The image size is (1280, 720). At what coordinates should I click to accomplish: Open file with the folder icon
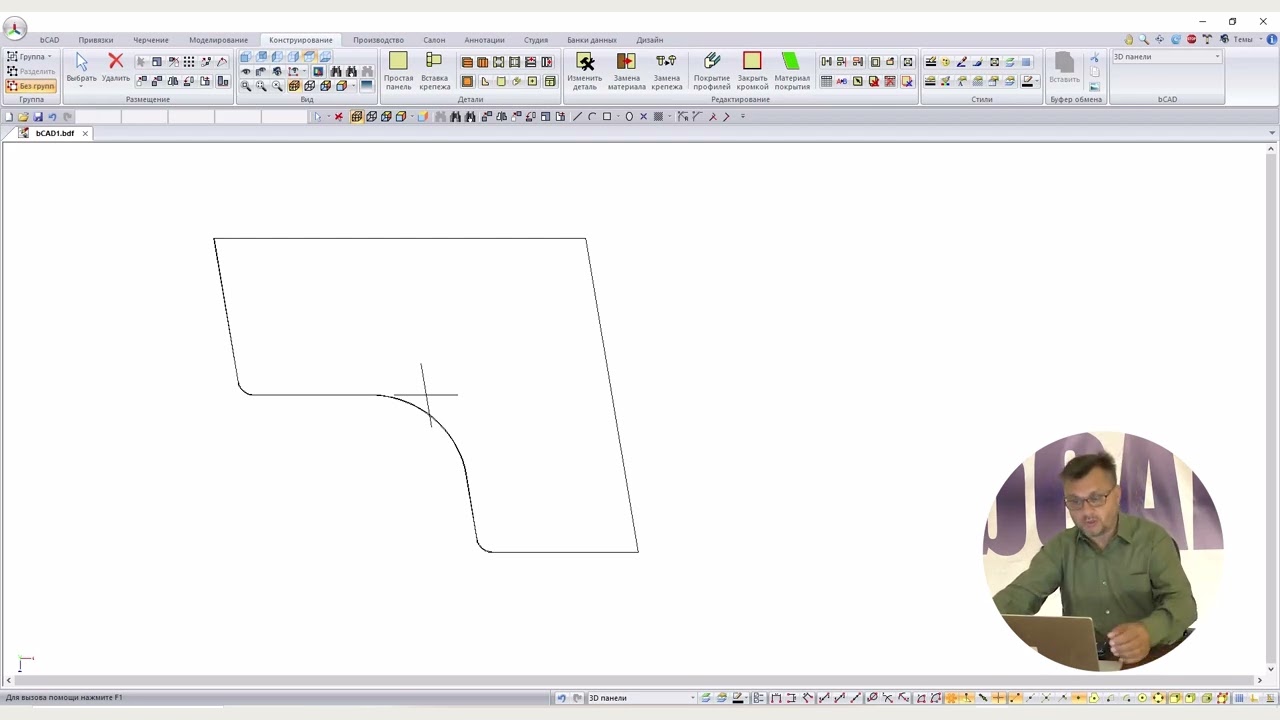[x=23, y=117]
